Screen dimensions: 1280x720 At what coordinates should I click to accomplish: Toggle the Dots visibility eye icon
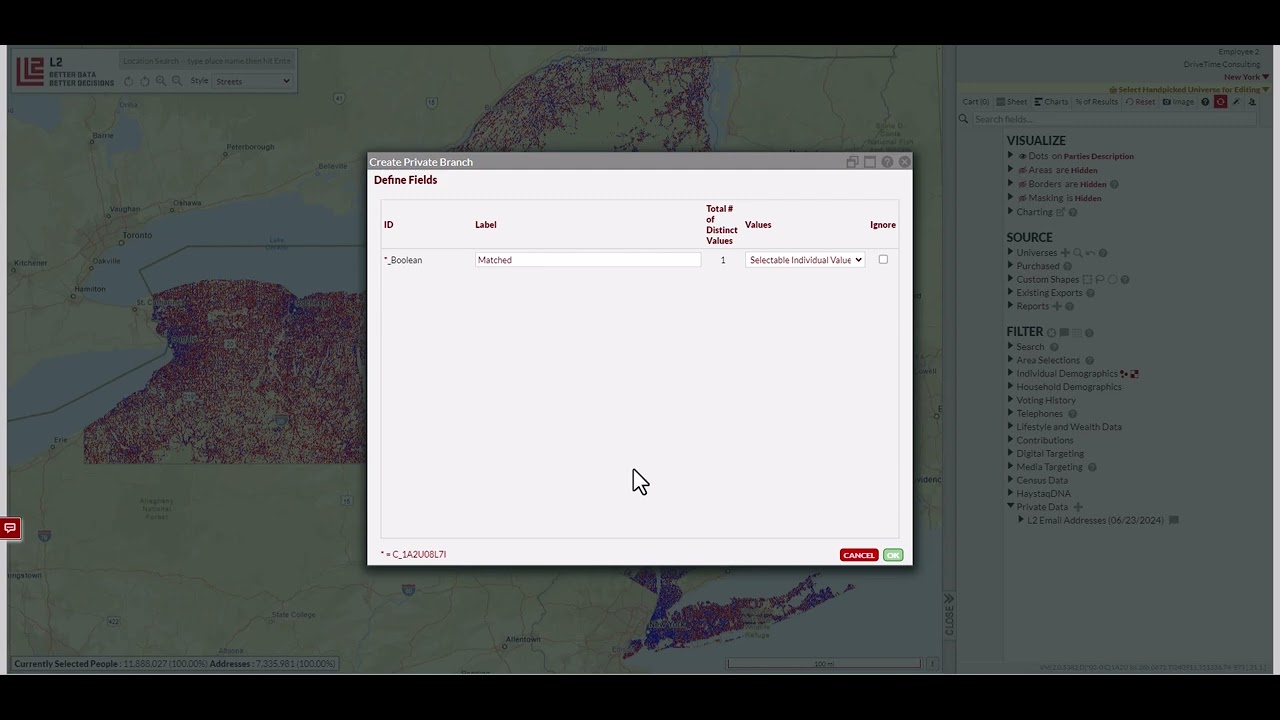tap(1022, 156)
